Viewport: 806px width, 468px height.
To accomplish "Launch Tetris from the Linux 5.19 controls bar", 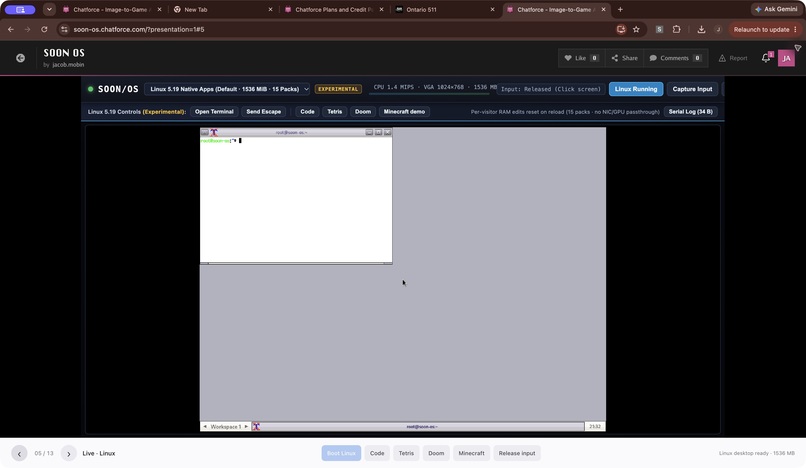I will coord(335,112).
